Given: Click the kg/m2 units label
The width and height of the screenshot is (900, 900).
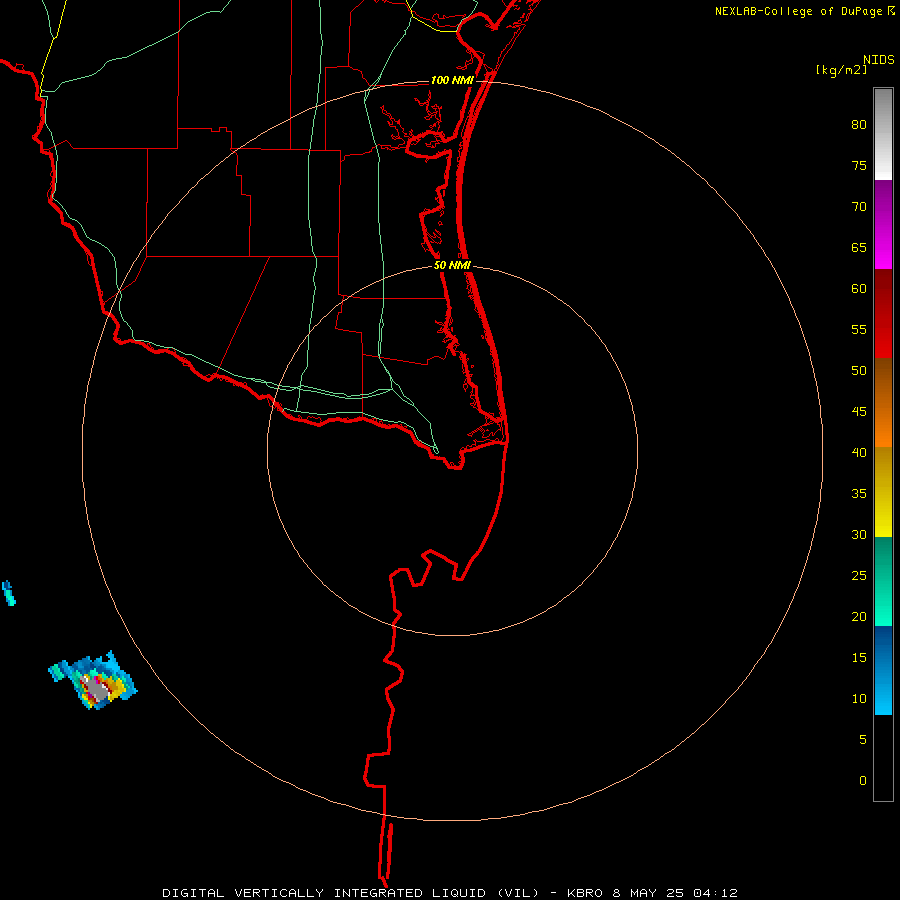Looking at the screenshot, I should 841,70.
